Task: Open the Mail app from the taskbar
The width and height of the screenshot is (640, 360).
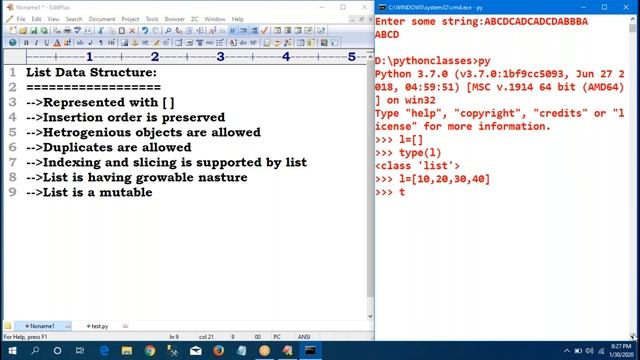Action: [196, 351]
